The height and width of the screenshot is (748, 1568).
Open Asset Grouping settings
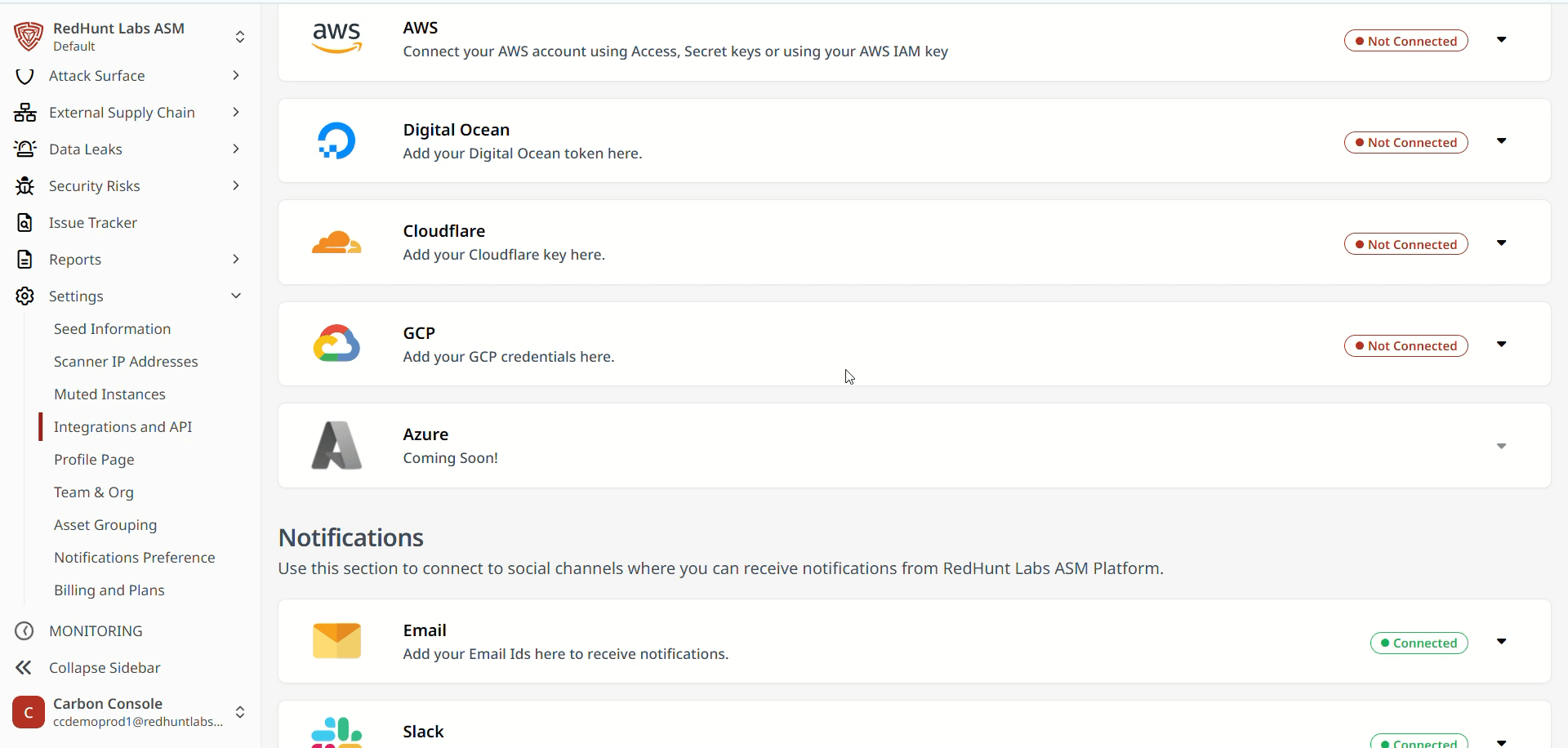point(105,525)
